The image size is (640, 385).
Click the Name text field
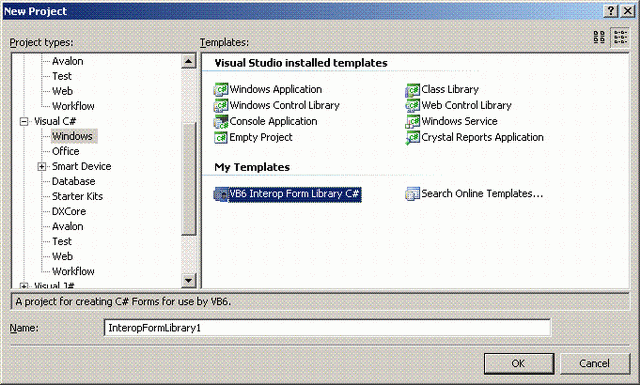(327, 328)
